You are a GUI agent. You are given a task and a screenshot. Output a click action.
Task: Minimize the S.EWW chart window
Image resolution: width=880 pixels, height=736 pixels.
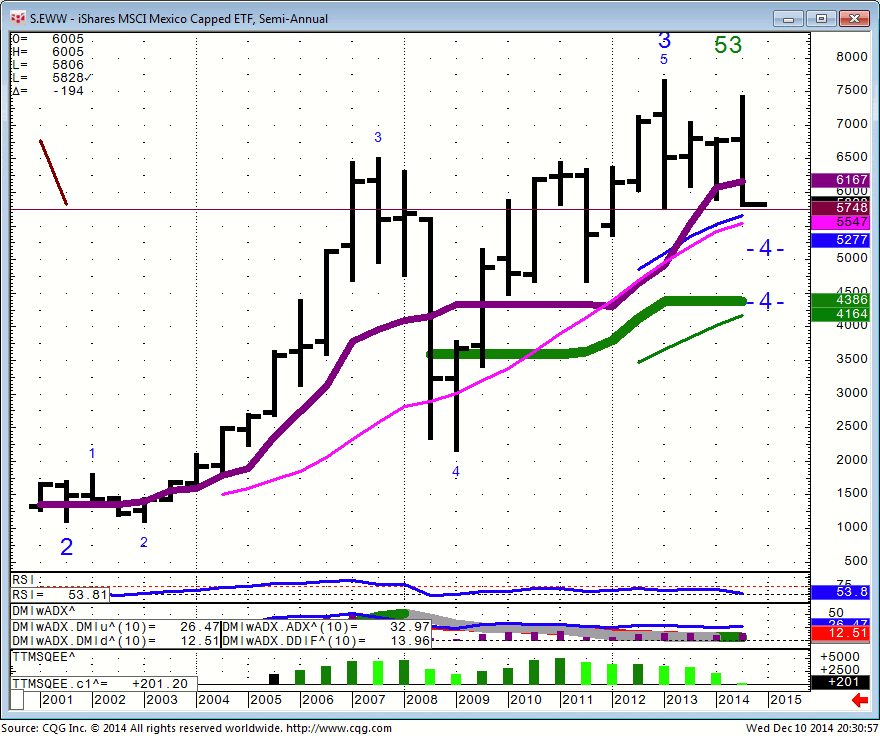click(x=788, y=19)
